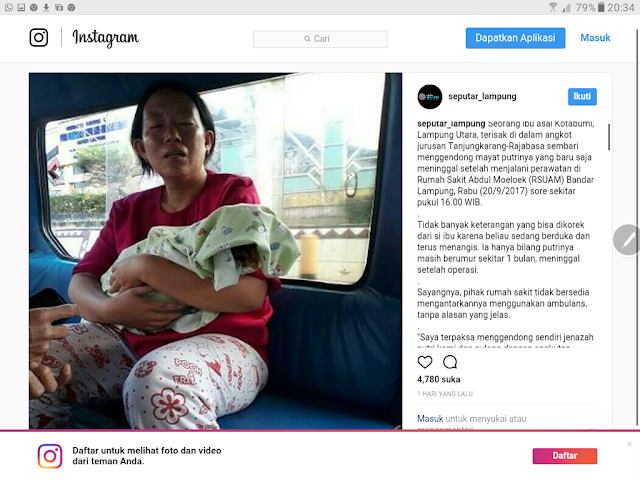Tap the floating pencil edit icon
This screenshot has width=640, height=480.
pyautogui.click(x=627, y=240)
